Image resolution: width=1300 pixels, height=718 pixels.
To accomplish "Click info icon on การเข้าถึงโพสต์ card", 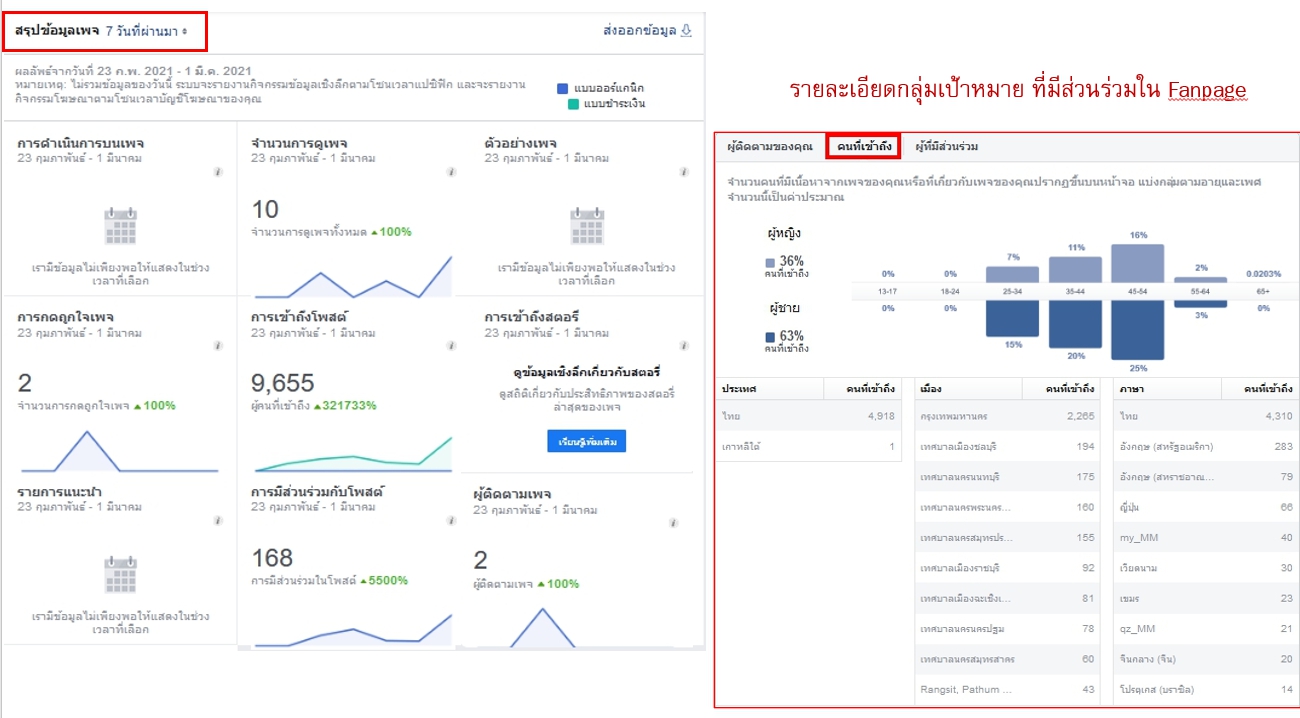I will click(x=450, y=346).
